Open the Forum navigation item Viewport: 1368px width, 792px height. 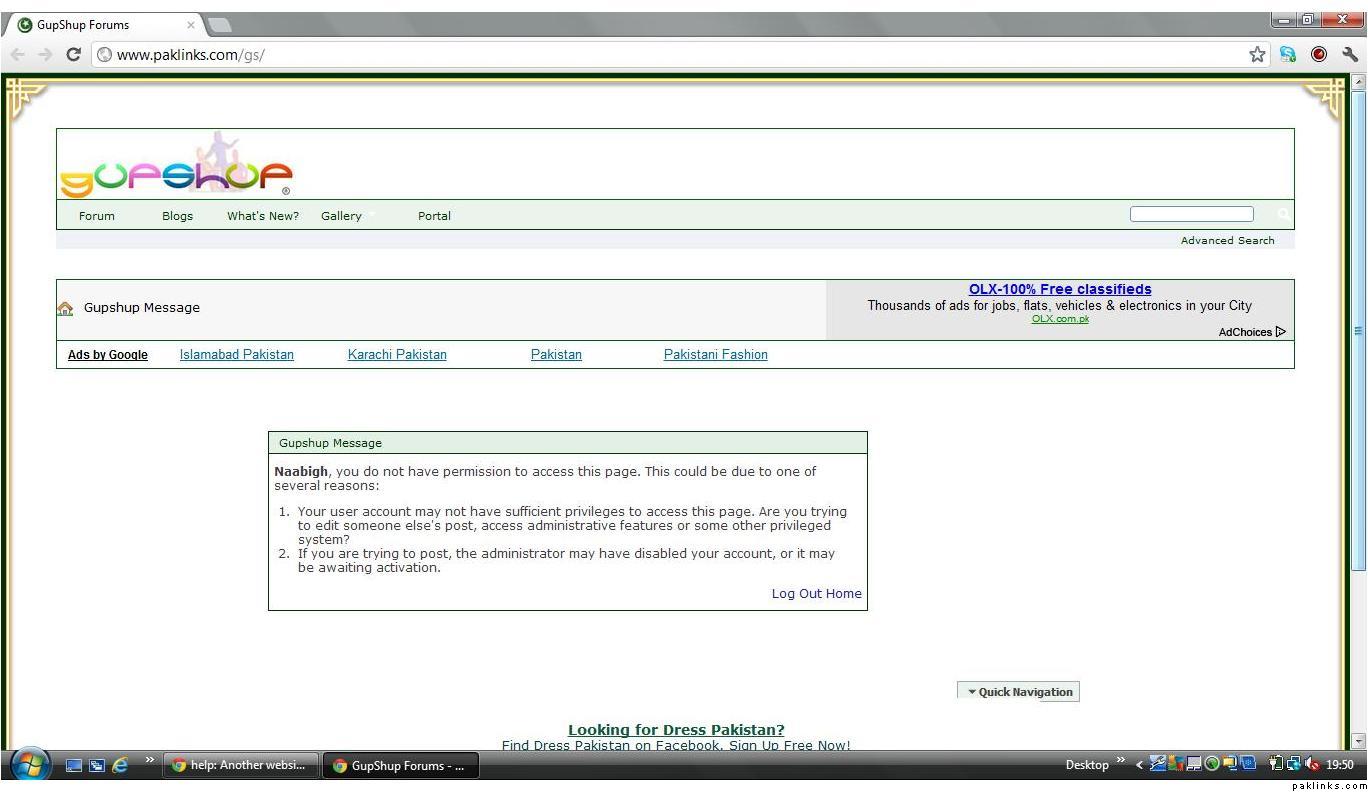click(97, 216)
